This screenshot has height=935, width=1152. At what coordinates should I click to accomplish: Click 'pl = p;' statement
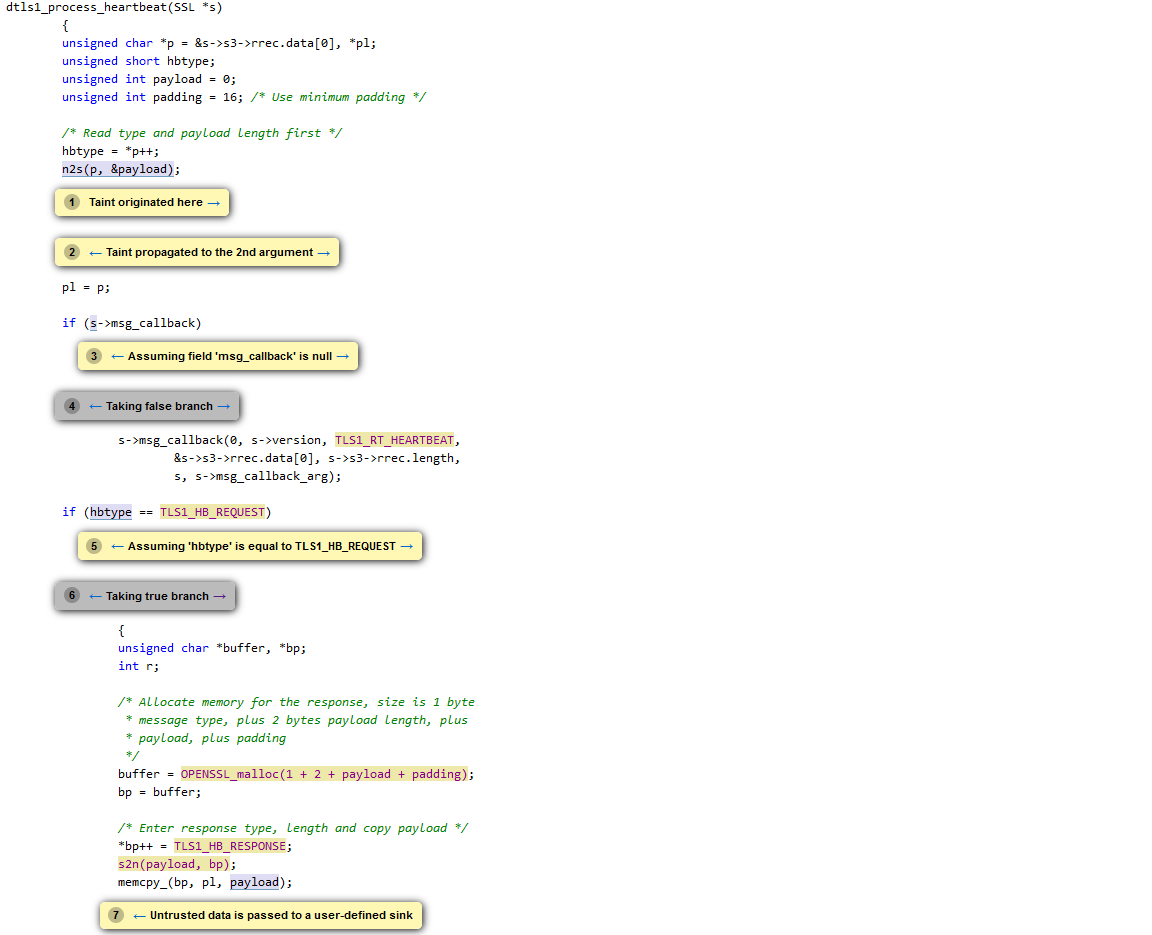86,287
